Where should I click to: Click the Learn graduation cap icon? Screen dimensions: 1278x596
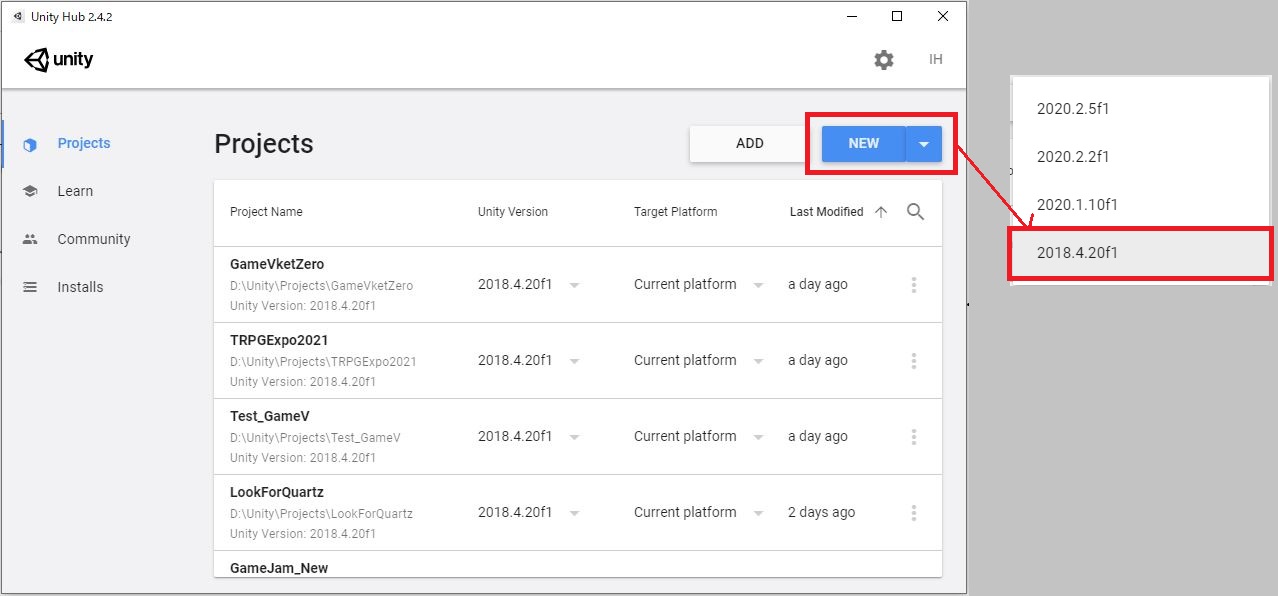30,192
